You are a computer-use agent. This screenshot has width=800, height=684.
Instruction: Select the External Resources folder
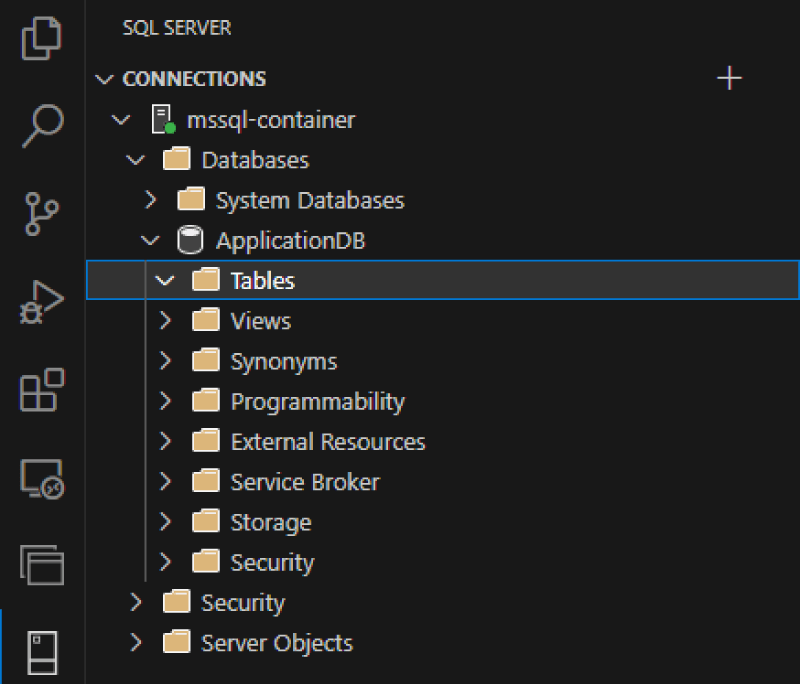point(327,442)
